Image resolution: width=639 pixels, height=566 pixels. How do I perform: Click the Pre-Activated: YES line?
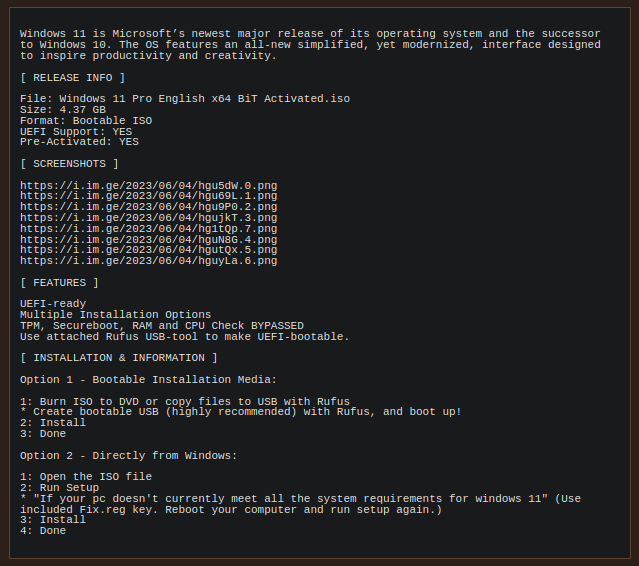[x=79, y=142]
